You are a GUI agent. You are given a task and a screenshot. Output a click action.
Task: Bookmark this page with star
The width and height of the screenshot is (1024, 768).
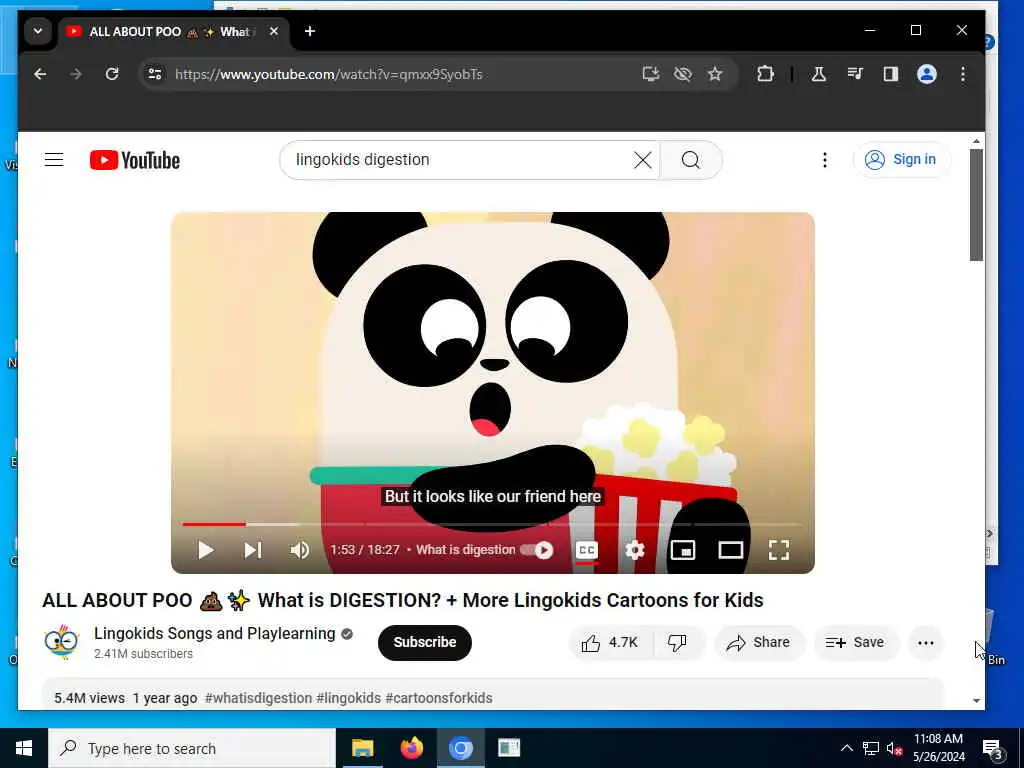(715, 74)
